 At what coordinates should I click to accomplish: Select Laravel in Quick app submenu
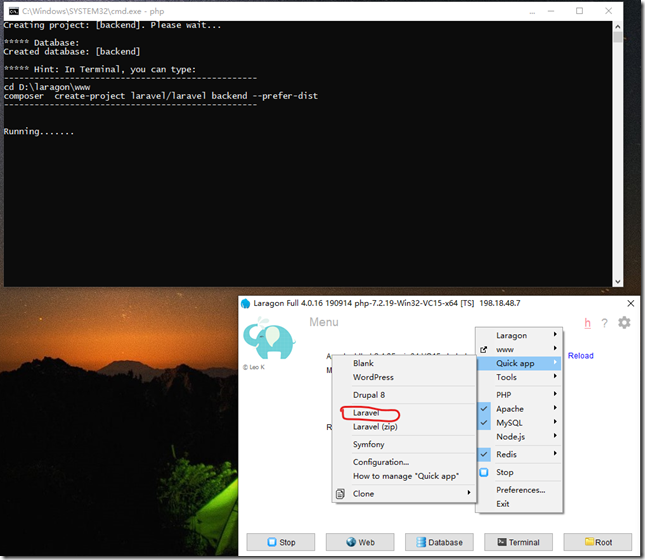coord(404,413)
